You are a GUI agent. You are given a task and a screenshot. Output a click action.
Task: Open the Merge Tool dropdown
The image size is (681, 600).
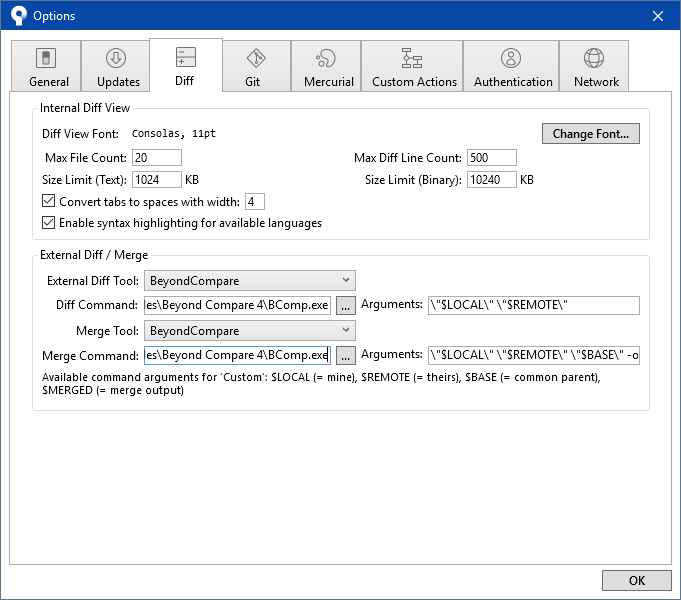[x=250, y=331]
